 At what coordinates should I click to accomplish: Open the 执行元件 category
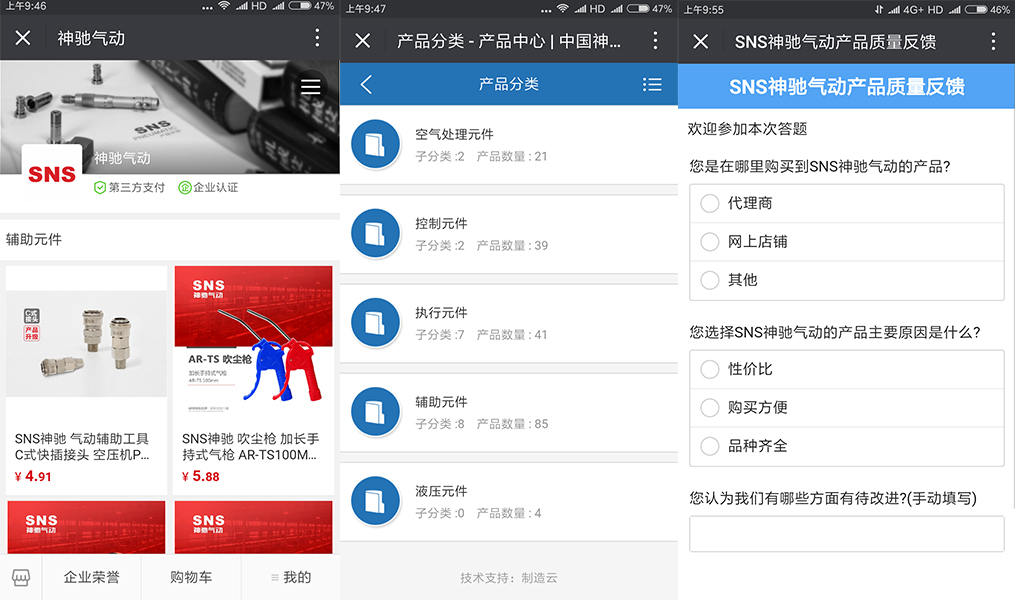(509, 323)
